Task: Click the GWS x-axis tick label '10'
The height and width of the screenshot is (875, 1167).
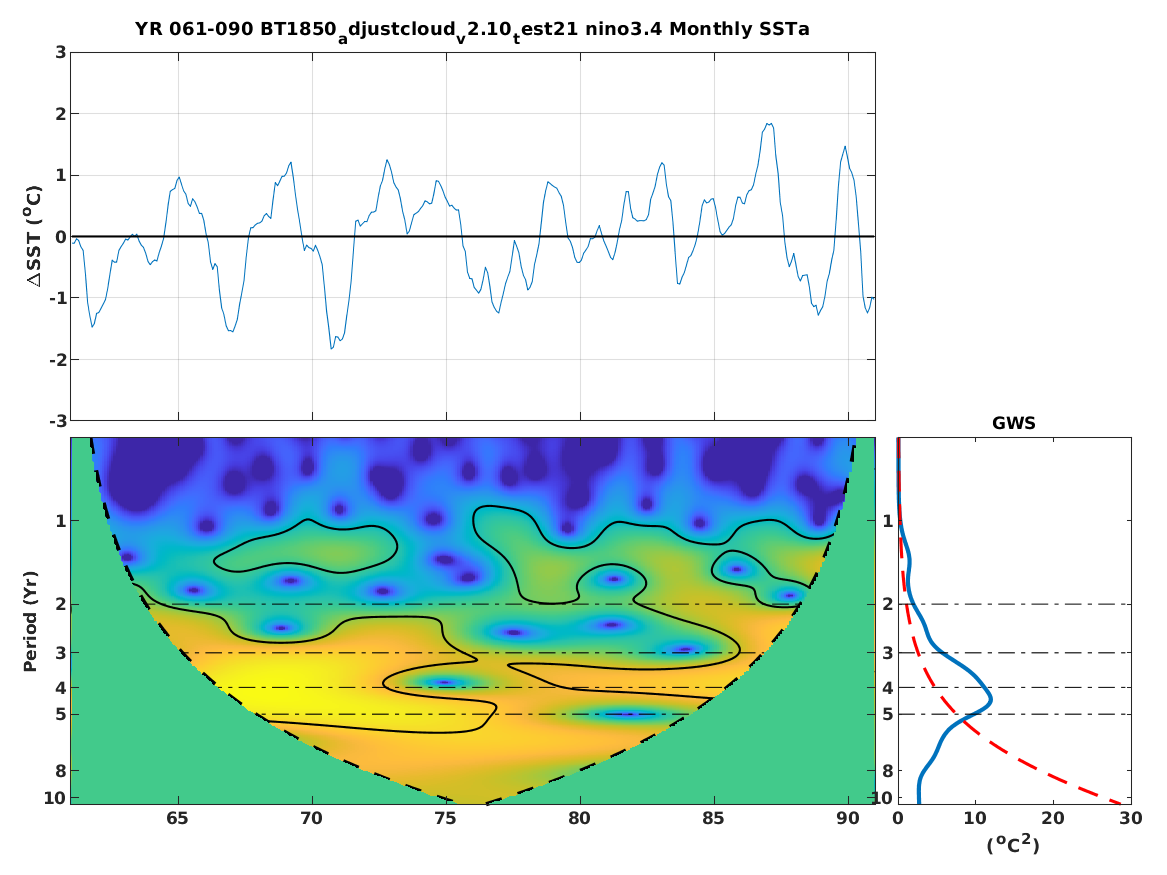Action: (975, 818)
